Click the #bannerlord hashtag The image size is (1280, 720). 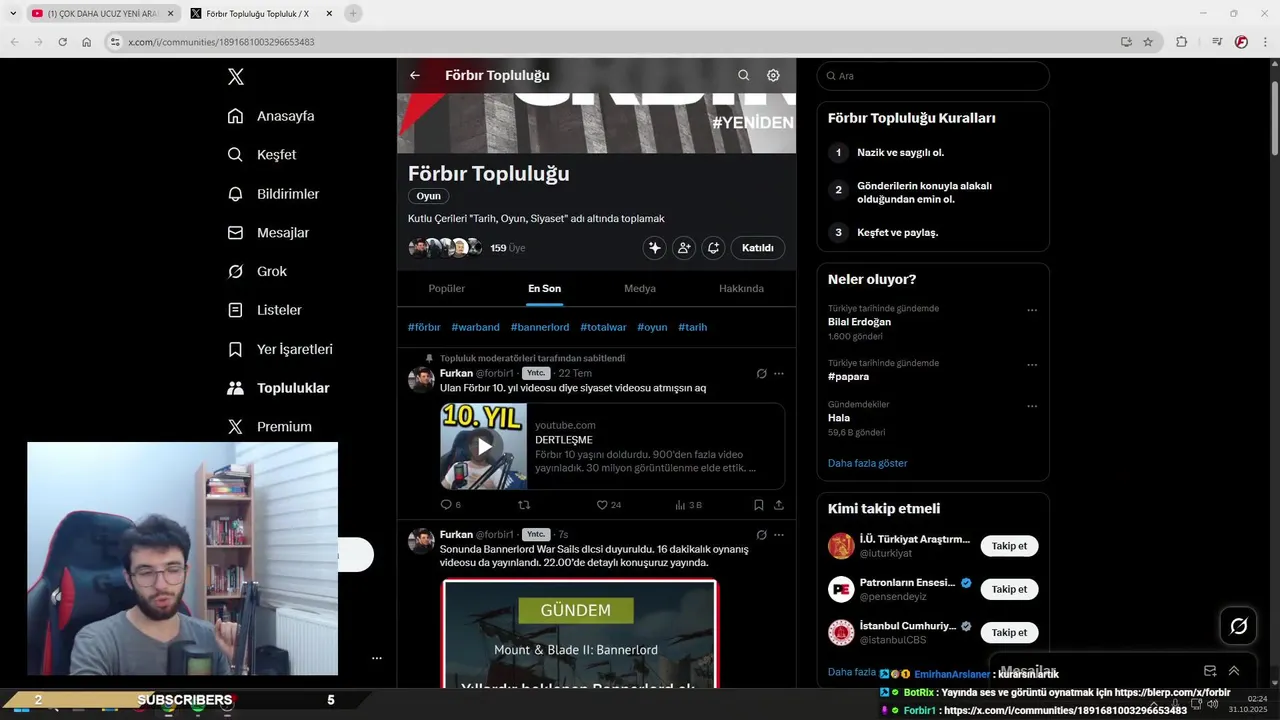540,327
